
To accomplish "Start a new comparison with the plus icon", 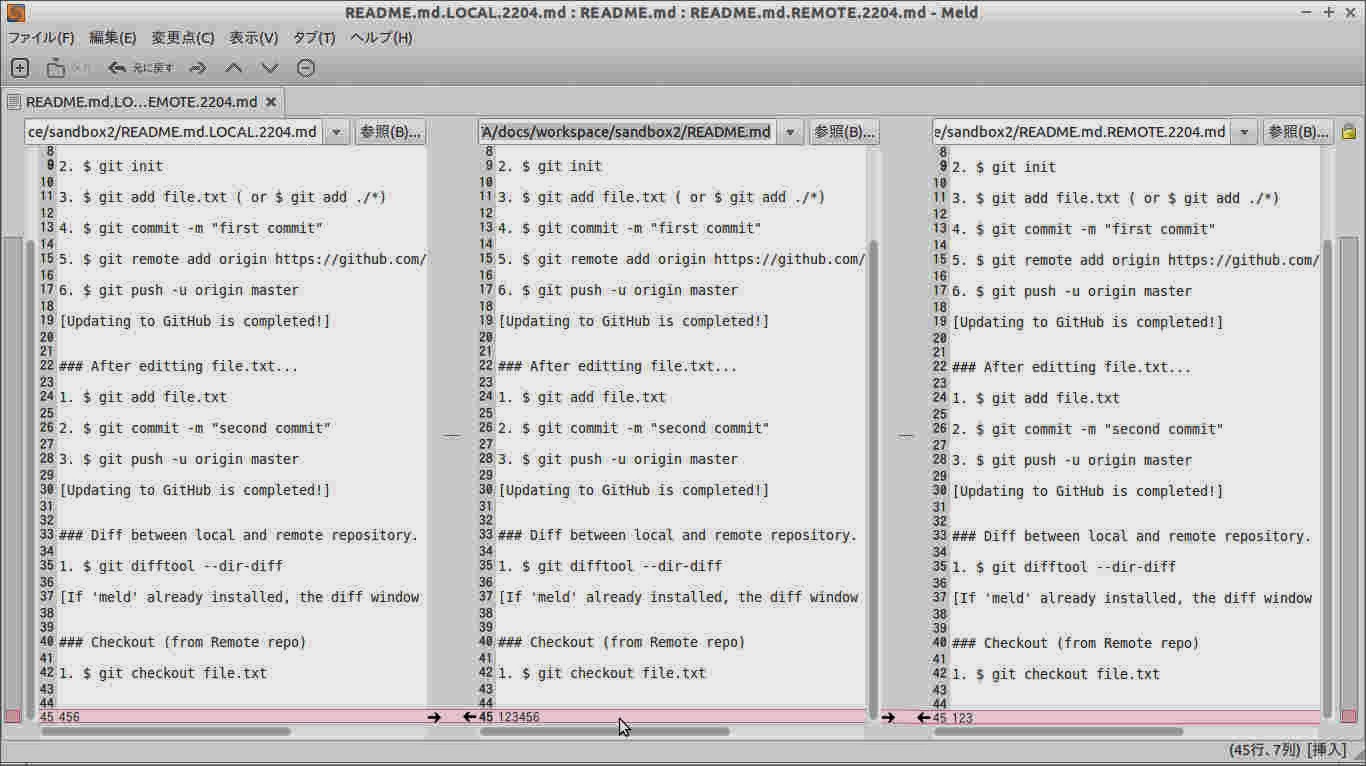I will pos(19,67).
